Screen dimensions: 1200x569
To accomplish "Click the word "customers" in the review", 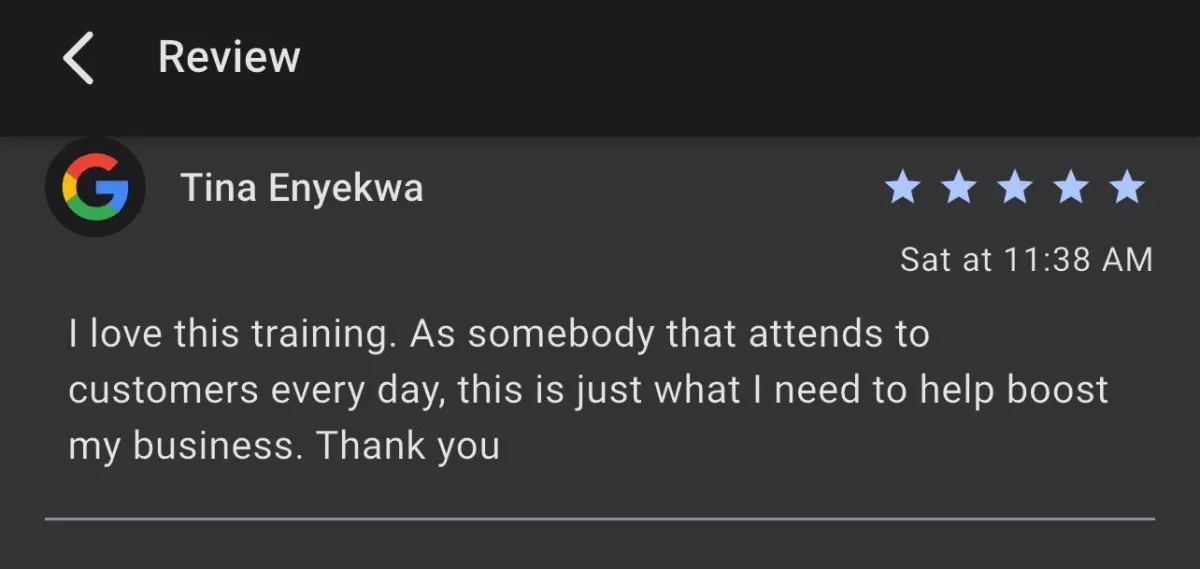I will [164, 390].
